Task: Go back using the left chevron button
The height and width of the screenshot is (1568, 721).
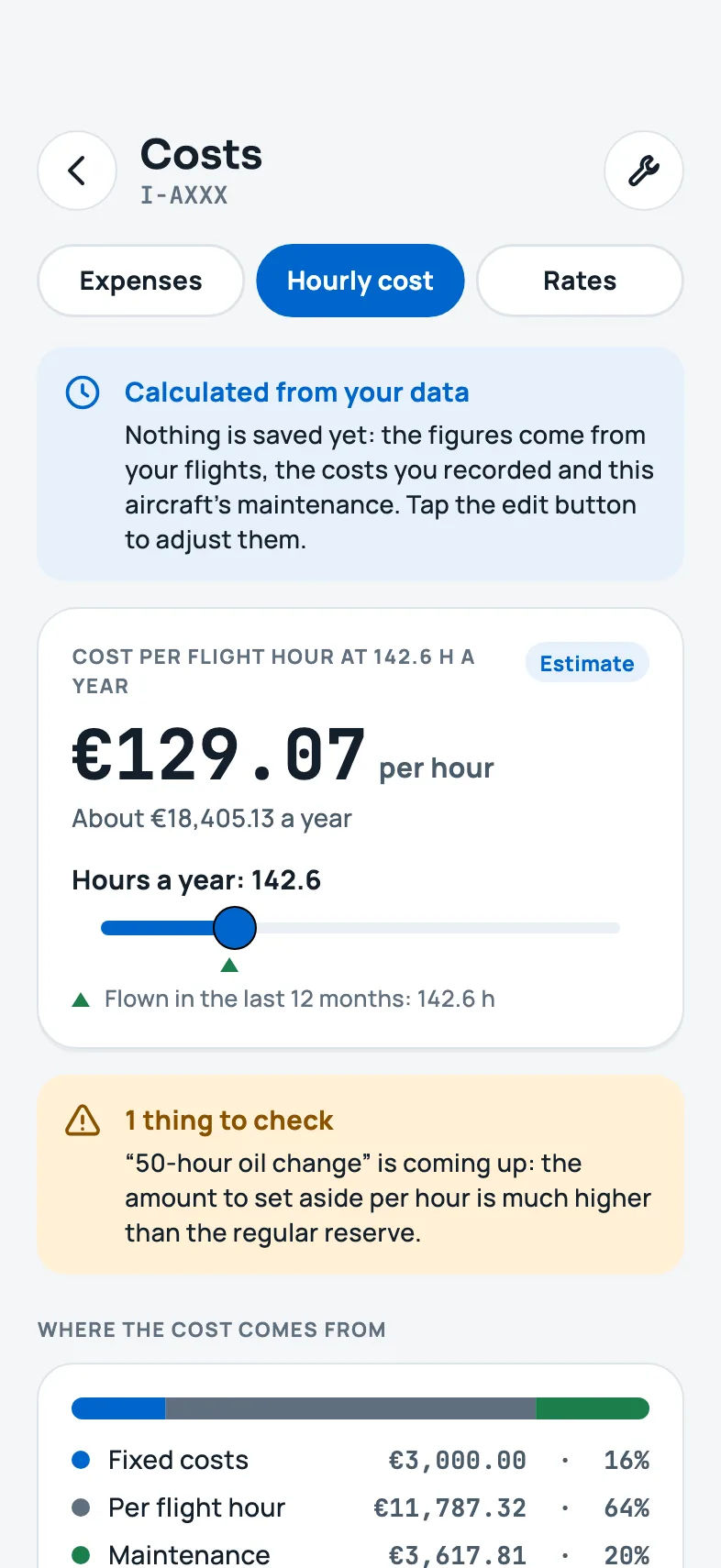Action: click(77, 171)
